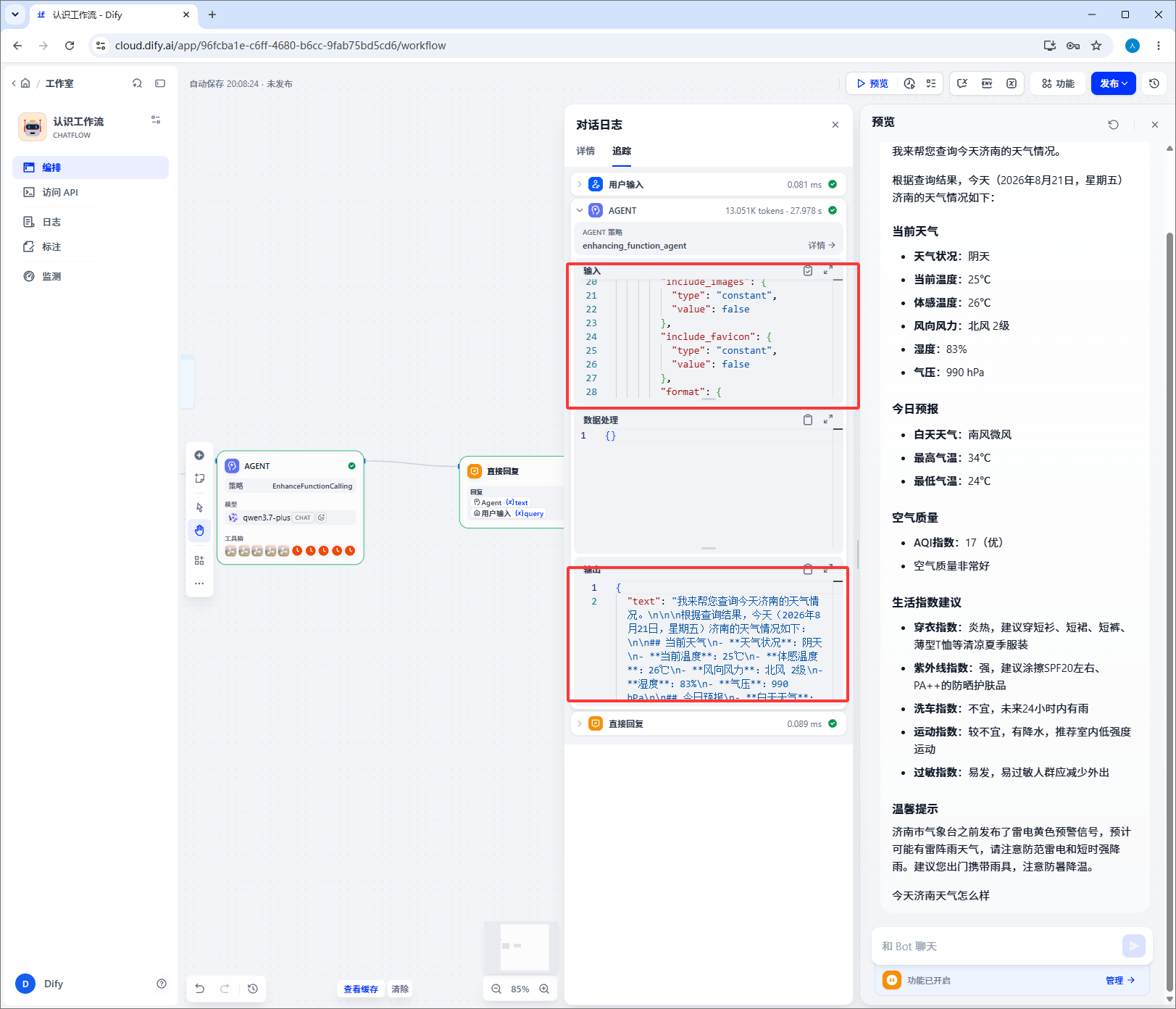
Task: Add a note with the sticky-note icon
Action: (199, 478)
